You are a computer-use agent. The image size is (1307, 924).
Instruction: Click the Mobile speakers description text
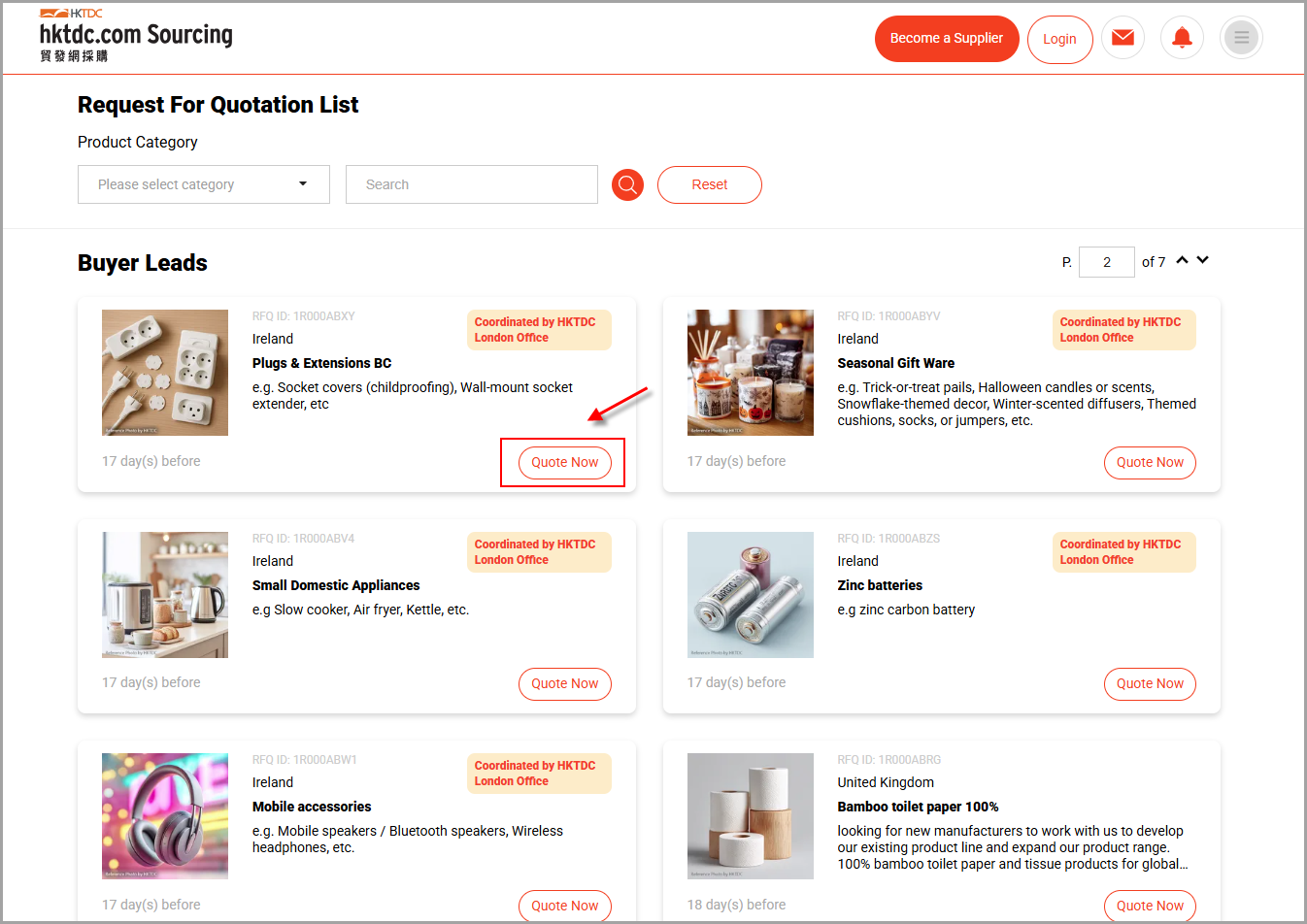(408, 839)
